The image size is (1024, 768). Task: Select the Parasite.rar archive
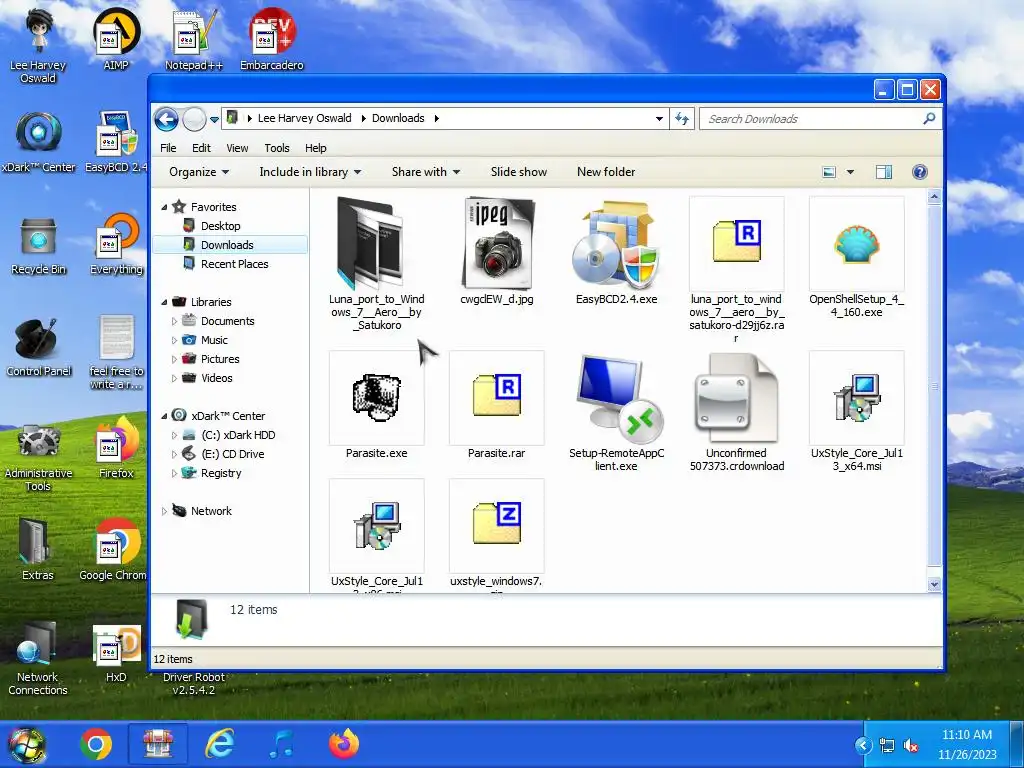coord(496,405)
